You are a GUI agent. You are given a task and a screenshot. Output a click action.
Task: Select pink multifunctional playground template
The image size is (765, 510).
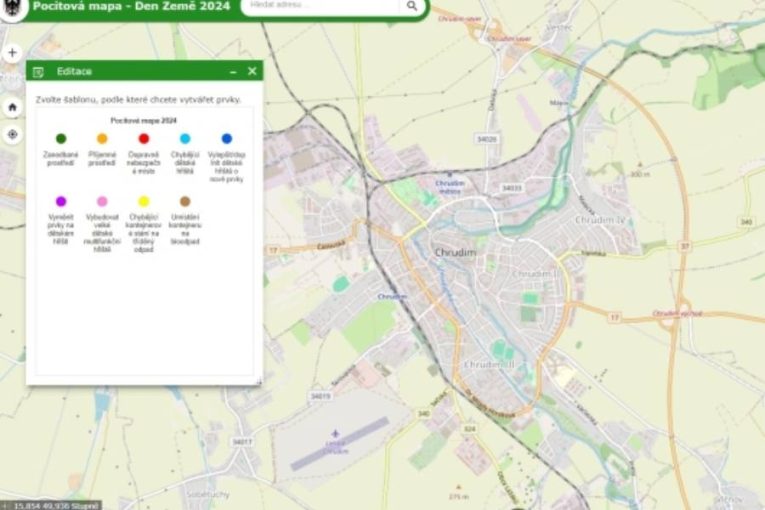[102, 201]
